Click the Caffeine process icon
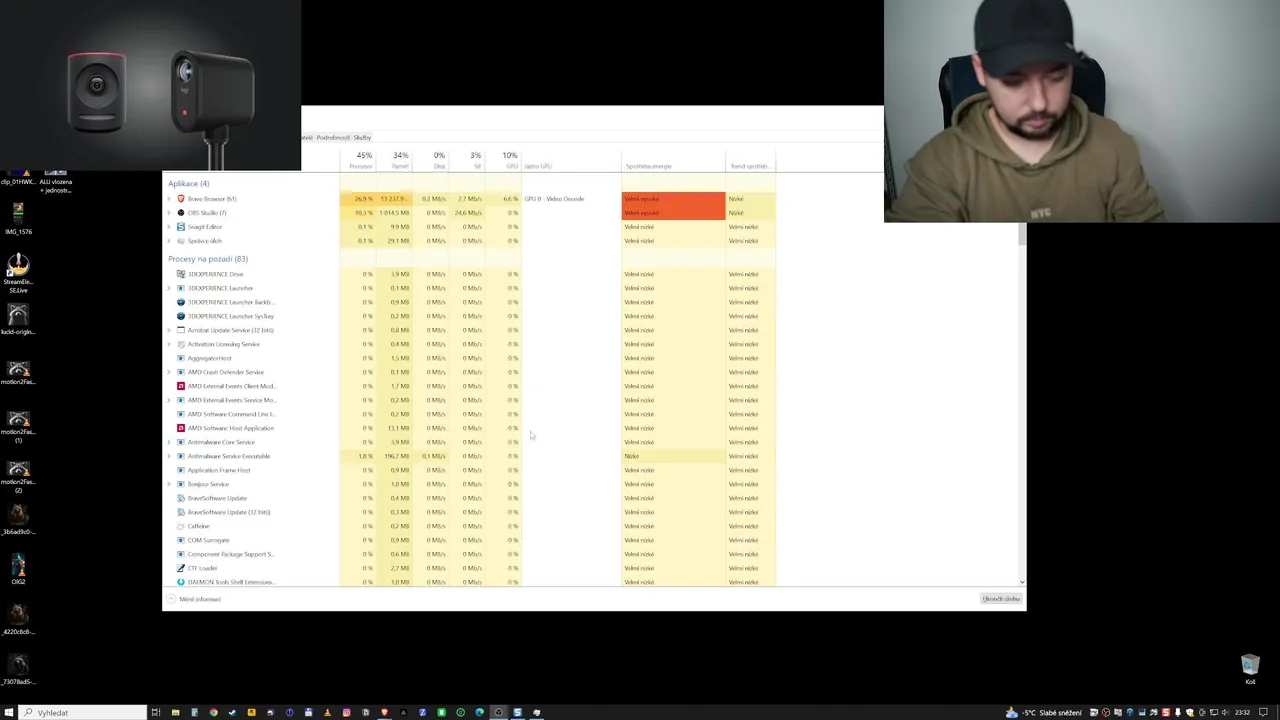The width and height of the screenshot is (1280, 720). (x=181, y=526)
